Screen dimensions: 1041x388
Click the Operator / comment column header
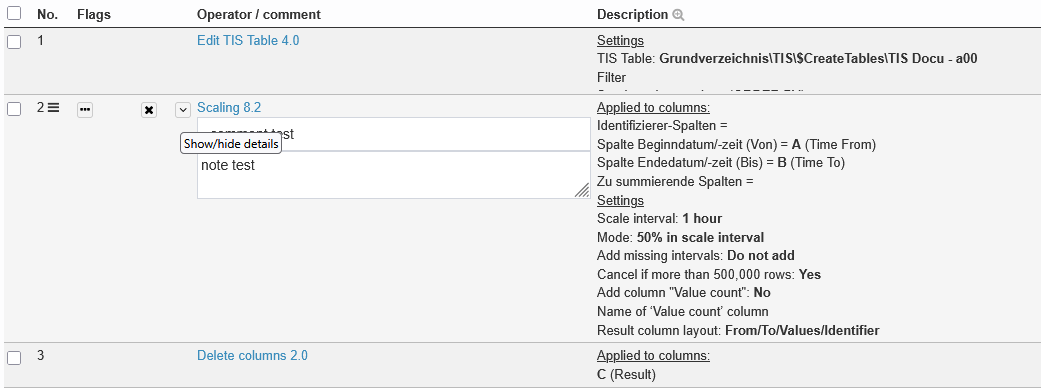tap(259, 14)
